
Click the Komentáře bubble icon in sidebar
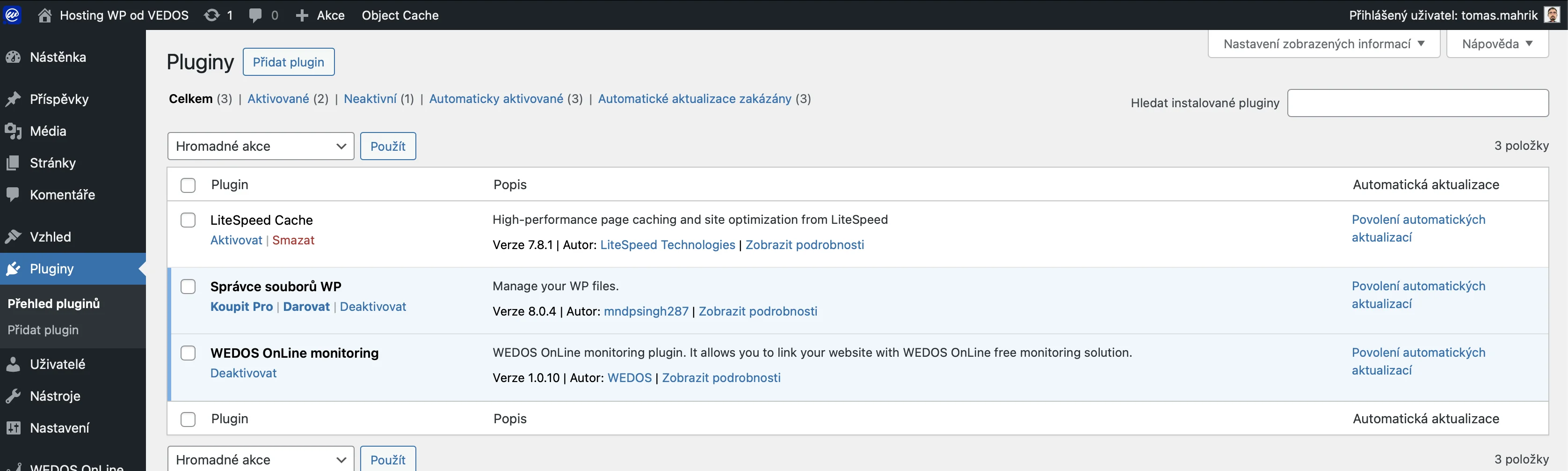point(14,195)
